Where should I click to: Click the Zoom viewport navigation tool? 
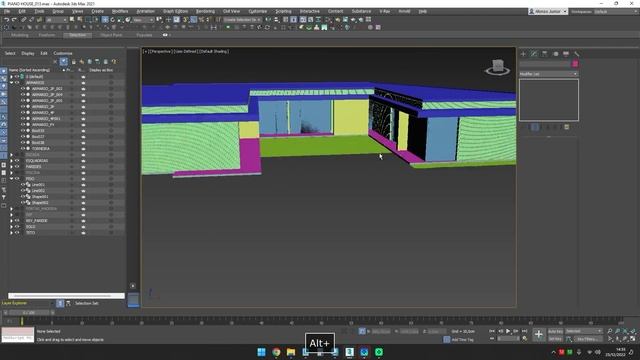(610, 331)
